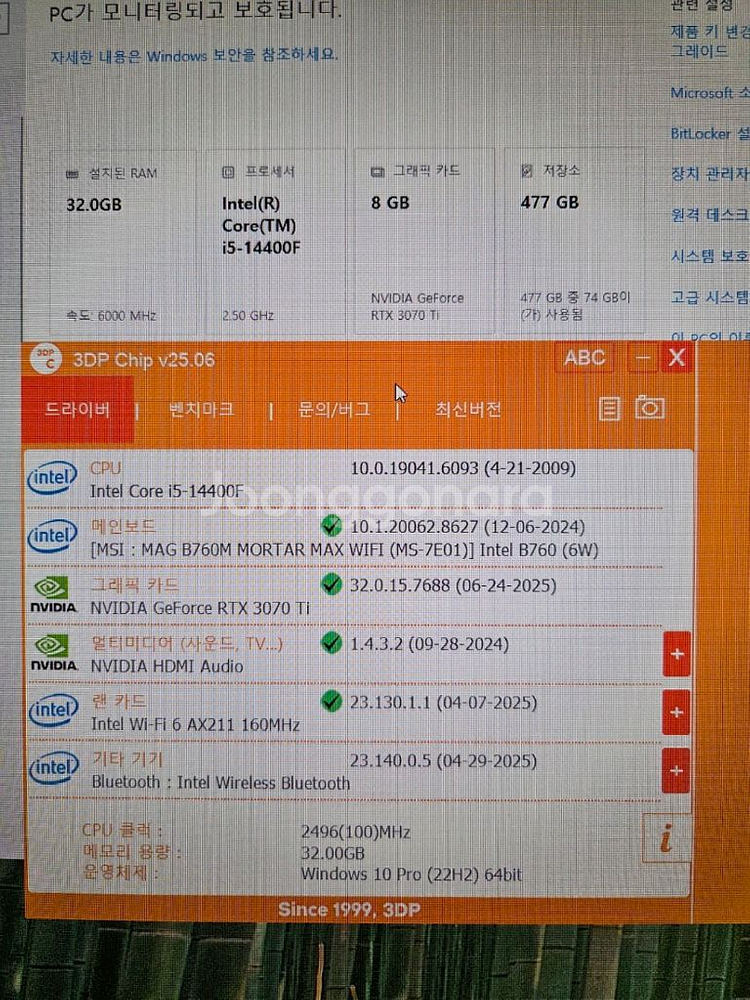Click the Since 1999, 3DP footer text
The width and height of the screenshot is (750, 1000).
pyautogui.click(x=349, y=909)
